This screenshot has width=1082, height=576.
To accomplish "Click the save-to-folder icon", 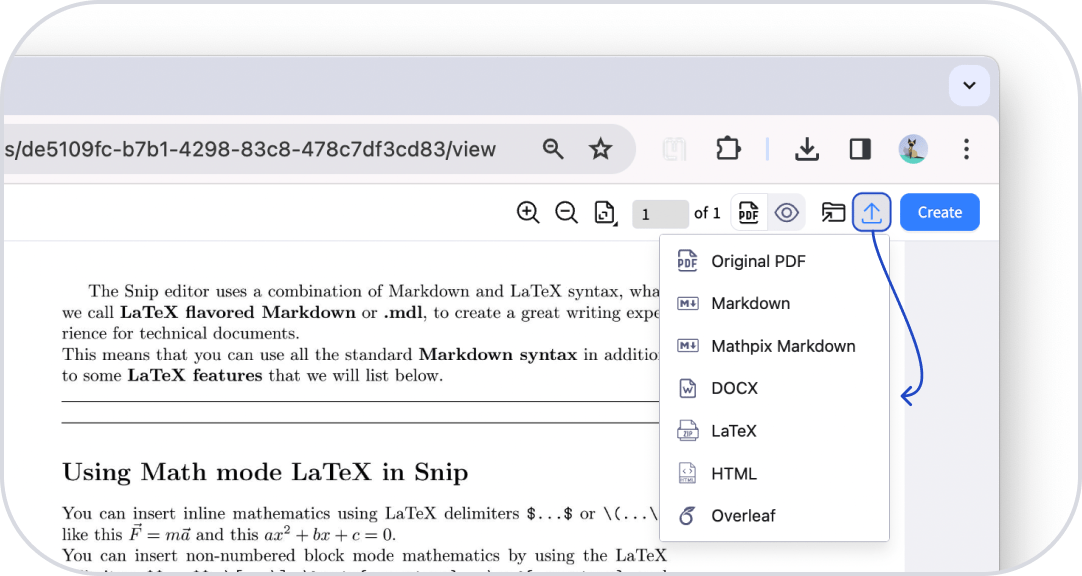I will click(833, 212).
